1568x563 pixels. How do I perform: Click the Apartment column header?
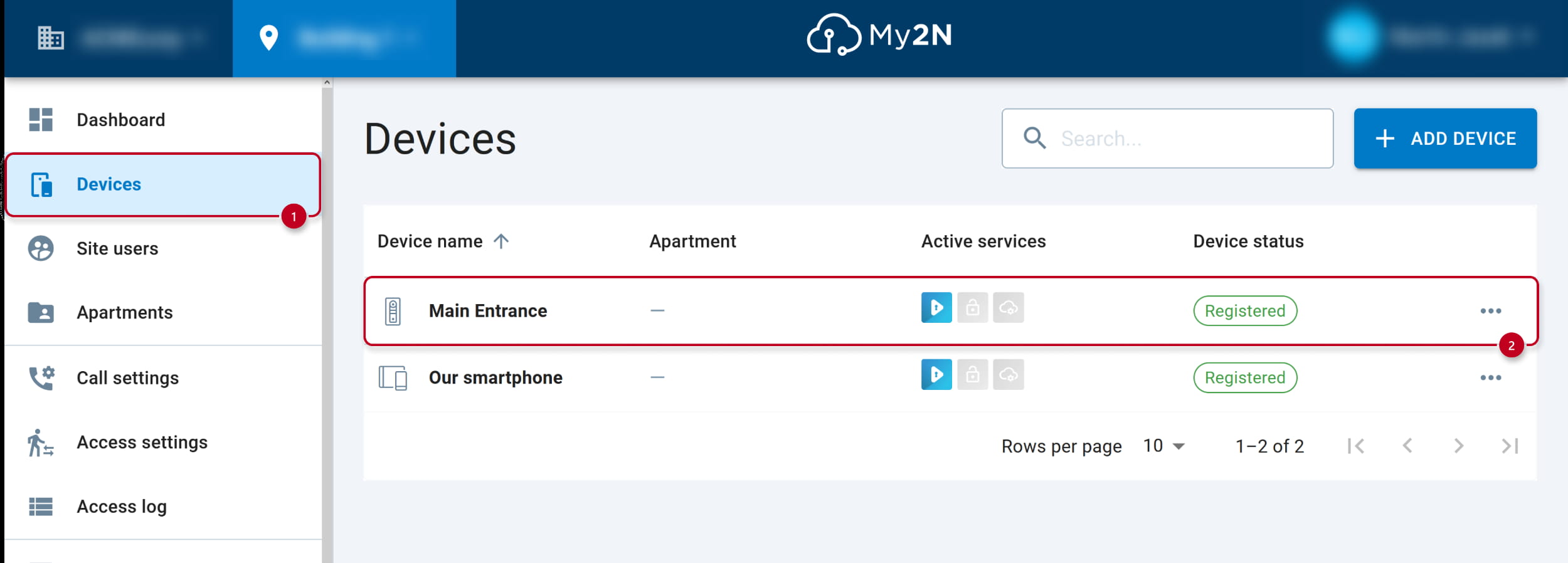[692, 241]
